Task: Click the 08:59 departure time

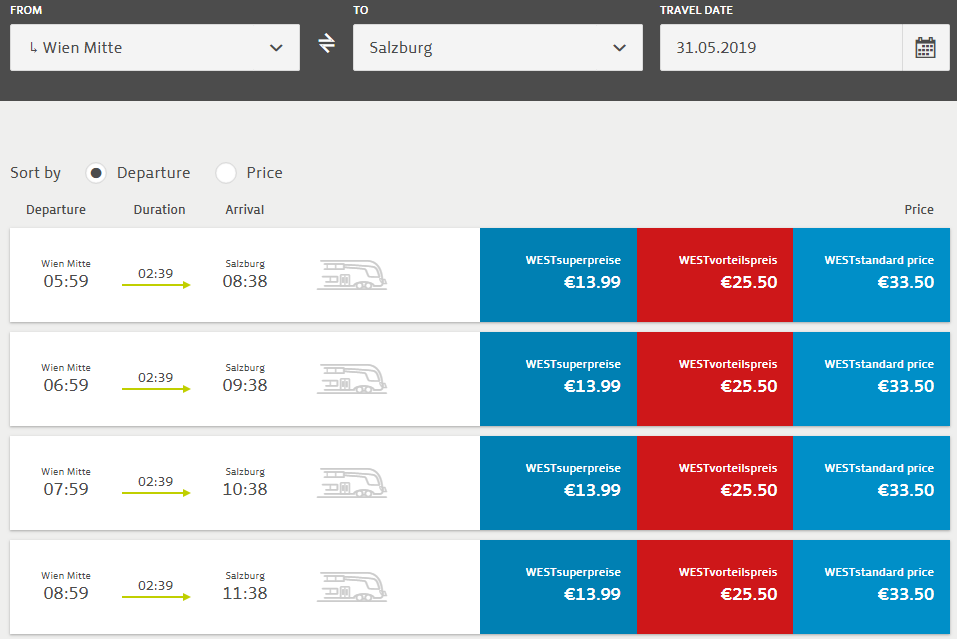Action: point(66,593)
